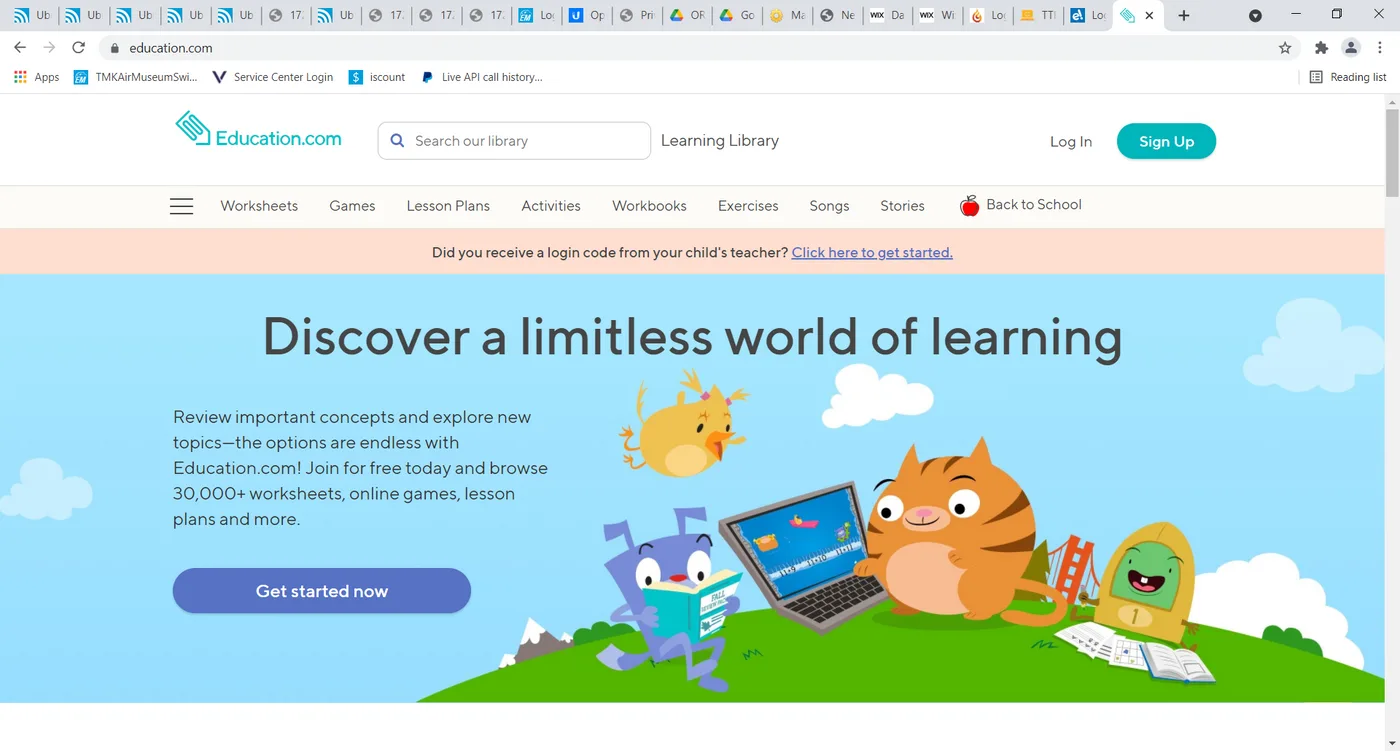Click the Get started now button
Viewport: 1400px width, 751px height.
(322, 591)
